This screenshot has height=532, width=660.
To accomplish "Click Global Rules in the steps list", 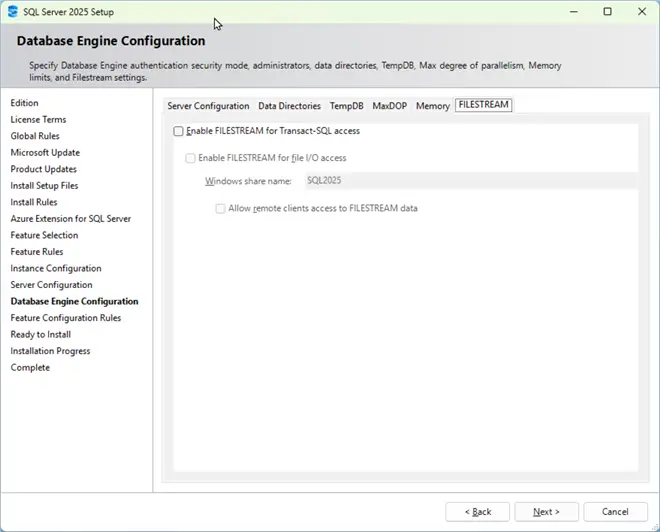I will [x=35, y=136].
